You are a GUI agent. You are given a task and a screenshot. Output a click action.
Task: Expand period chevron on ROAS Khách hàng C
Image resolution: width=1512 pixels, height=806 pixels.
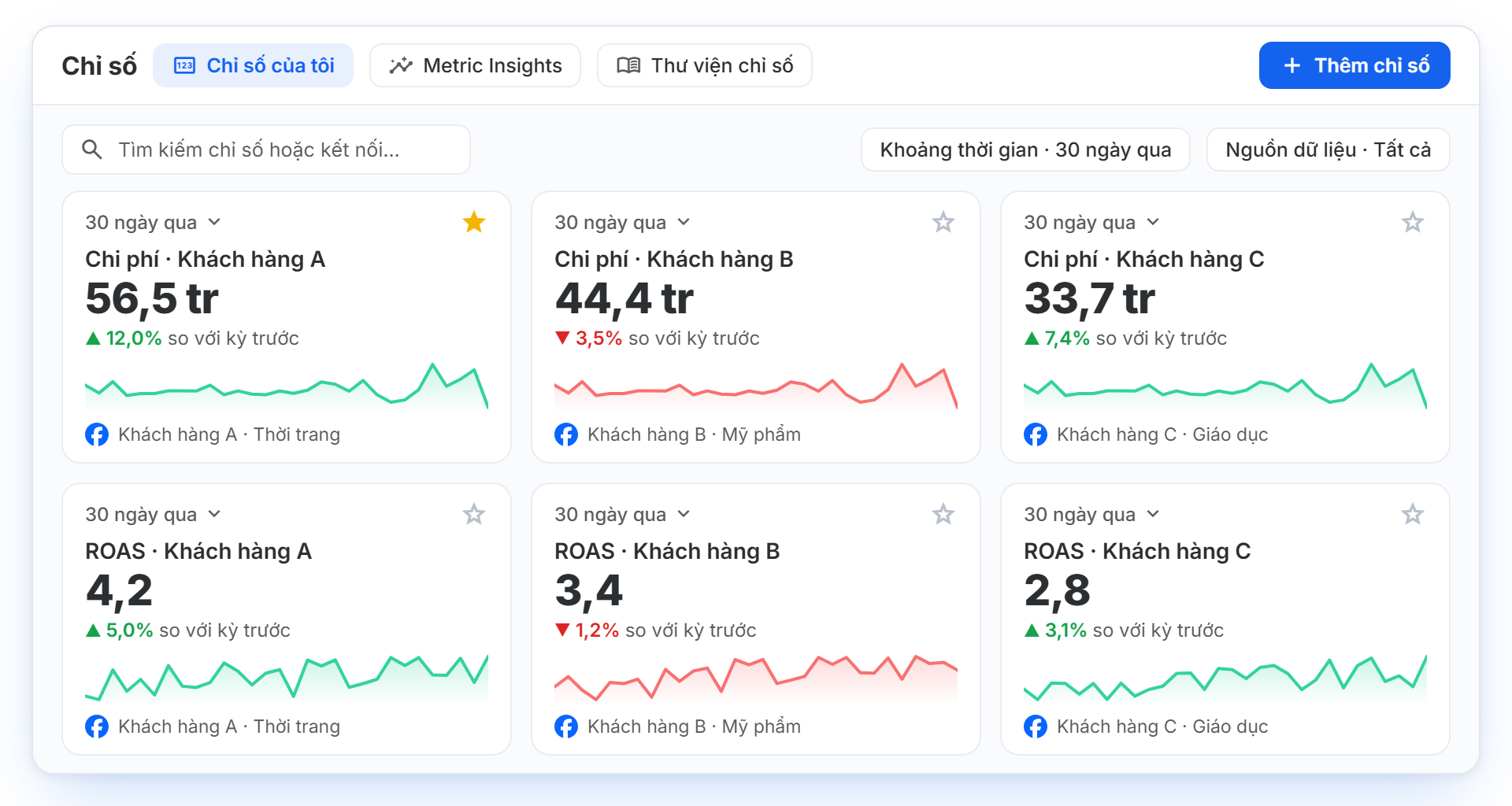(x=1153, y=514)
